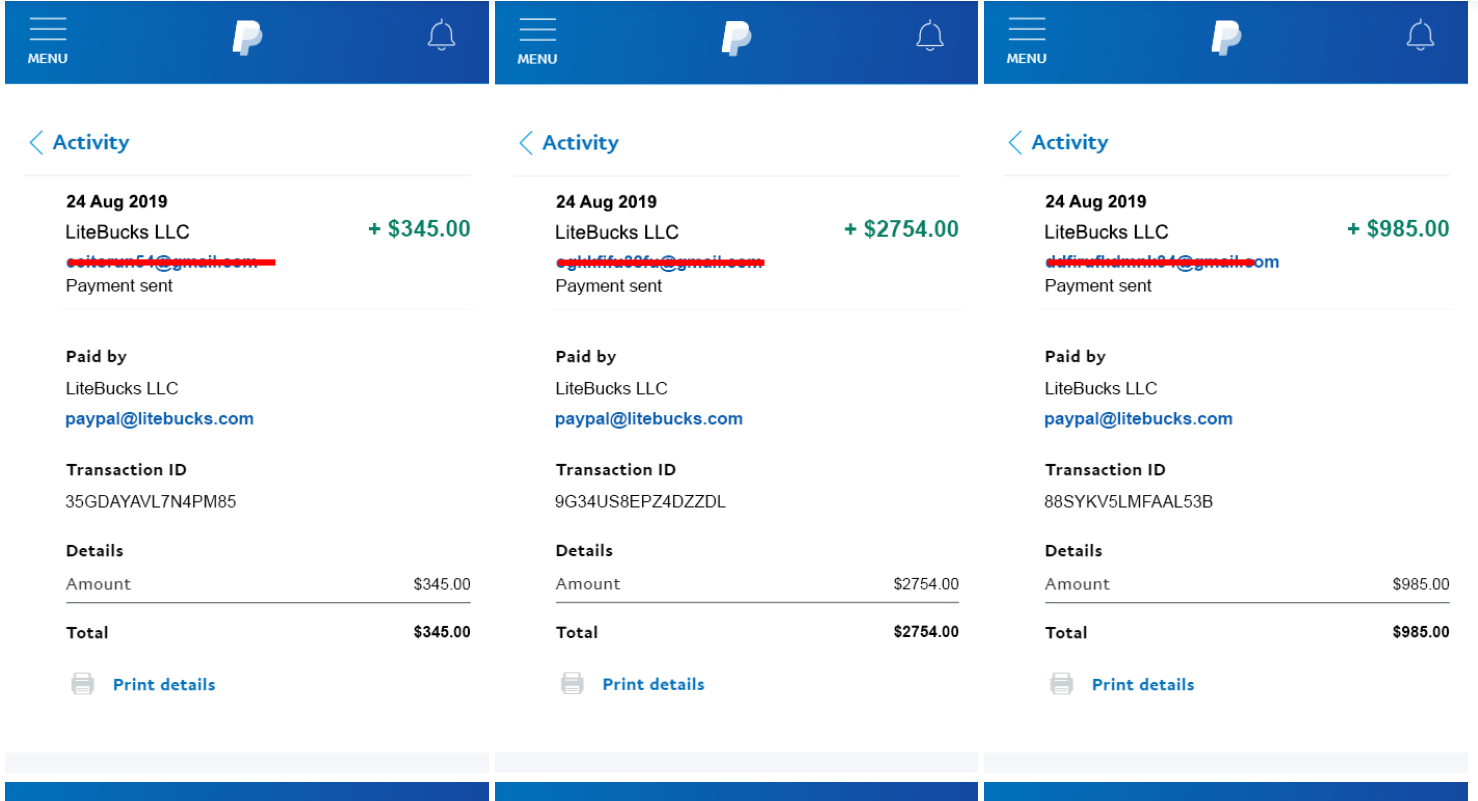Go back via Activity chevron in $985.00 panel
This screenshot has width=1478, height=801.
[x=1015, y=143]
